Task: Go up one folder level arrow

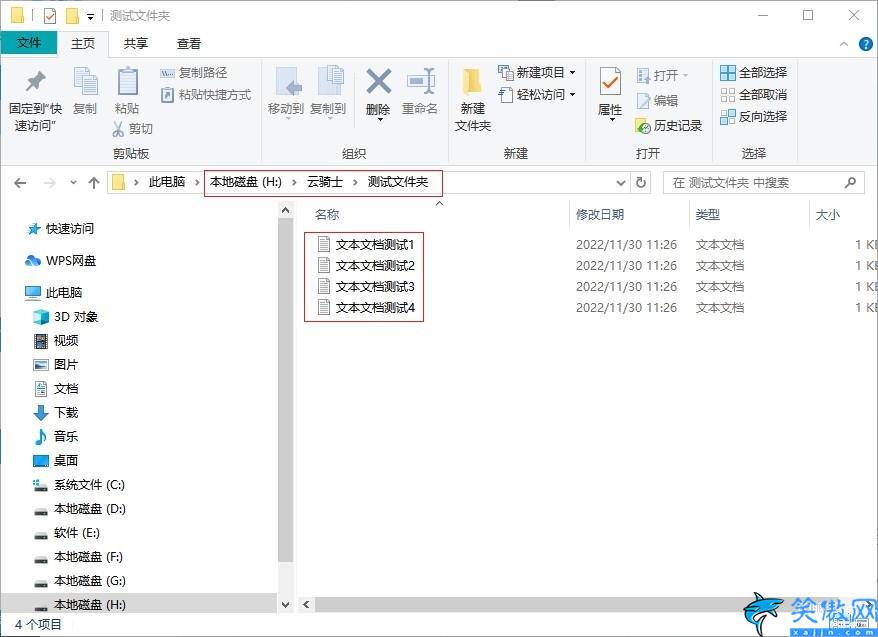Action: (x=94, y=182)
